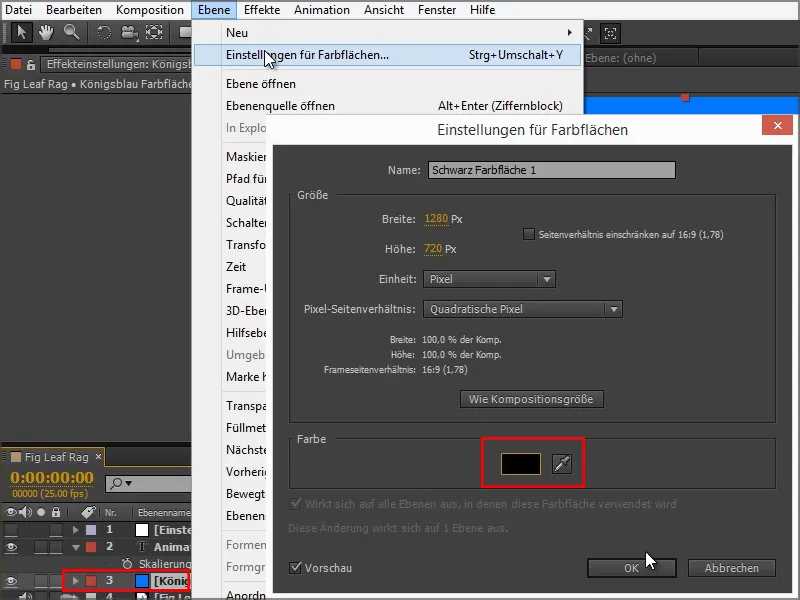Toggle visibility eye of layer 2

[11, 547]
